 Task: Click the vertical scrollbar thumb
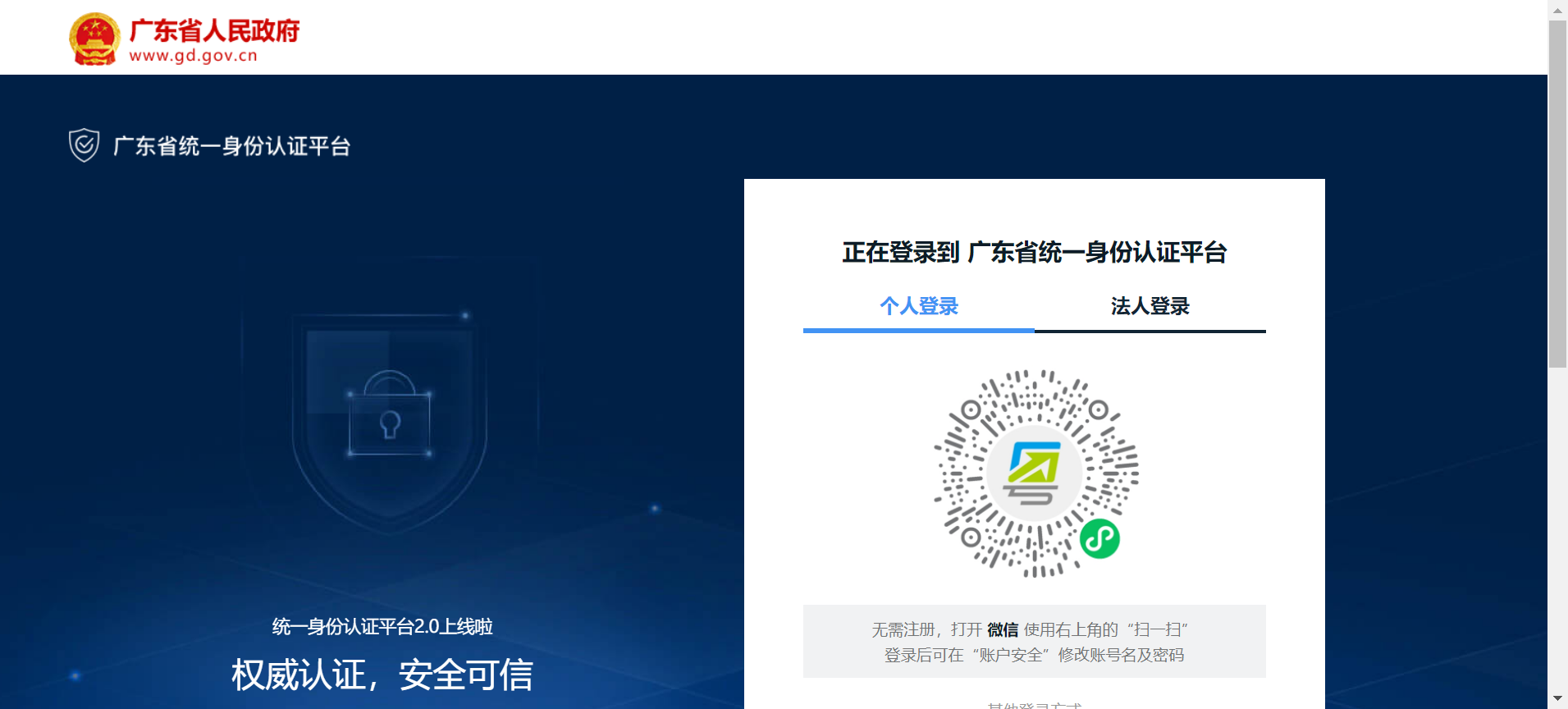coord(1557,194)
